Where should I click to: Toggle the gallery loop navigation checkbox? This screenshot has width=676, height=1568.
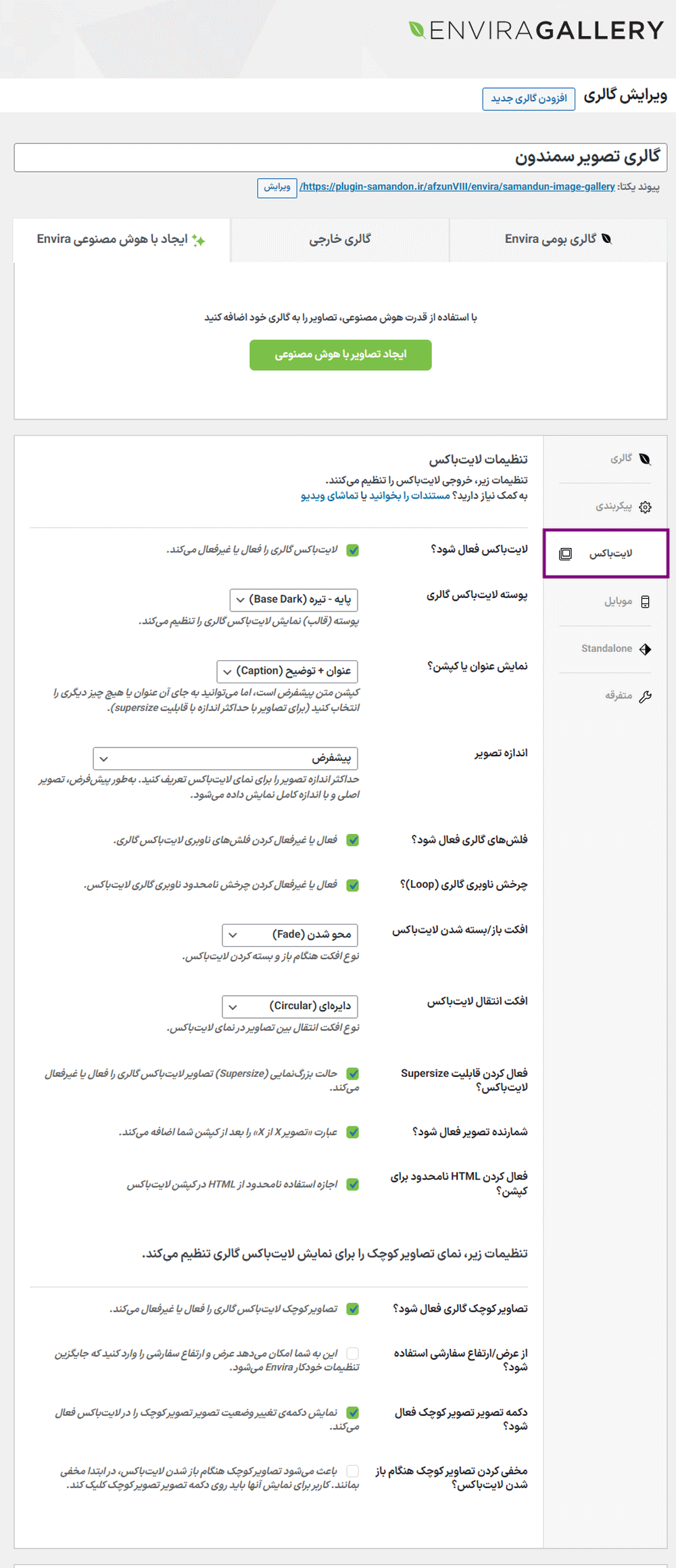pos(352,885)
